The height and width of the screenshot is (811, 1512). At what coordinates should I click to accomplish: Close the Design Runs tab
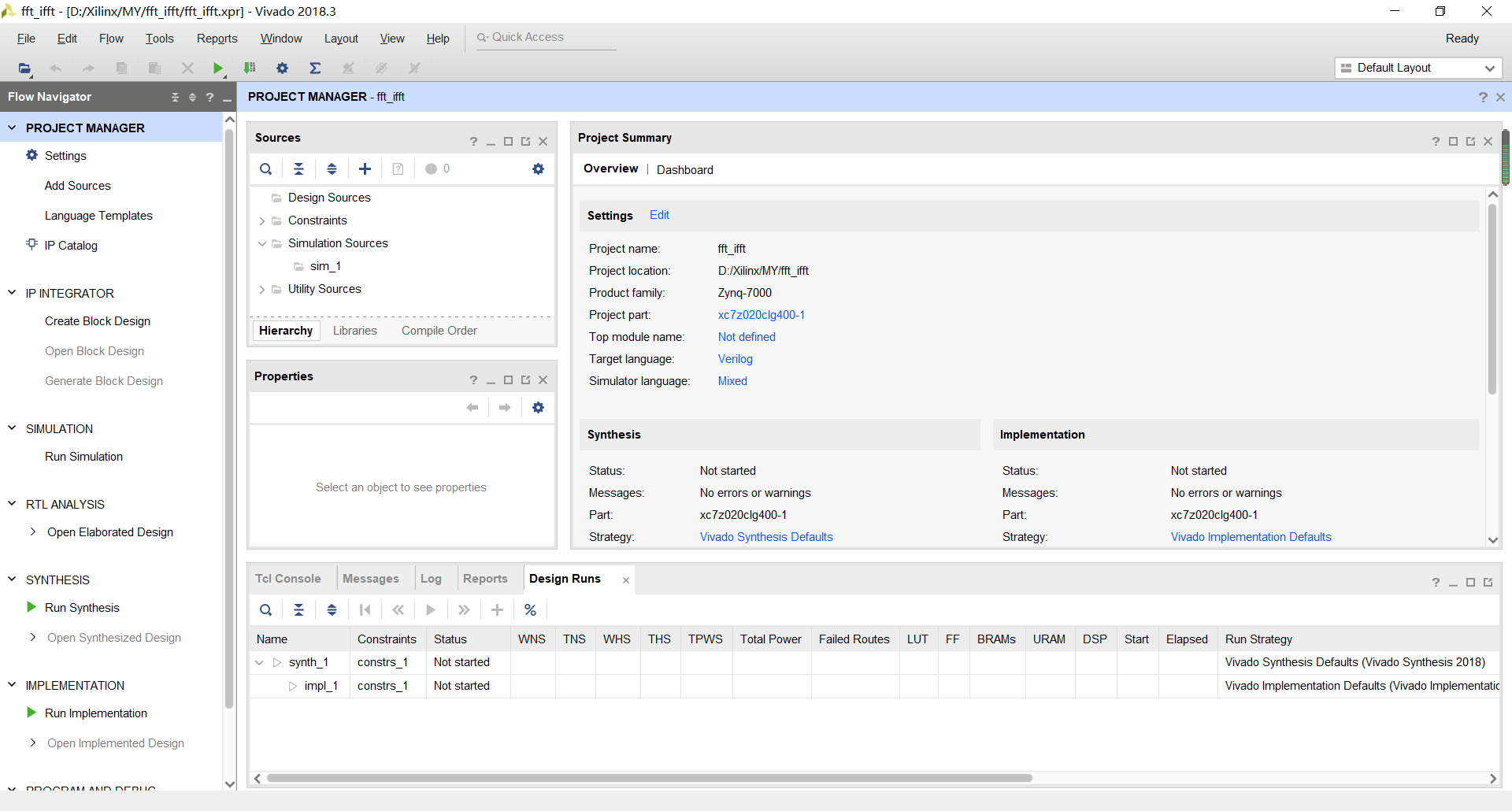(x=626, y=580)
